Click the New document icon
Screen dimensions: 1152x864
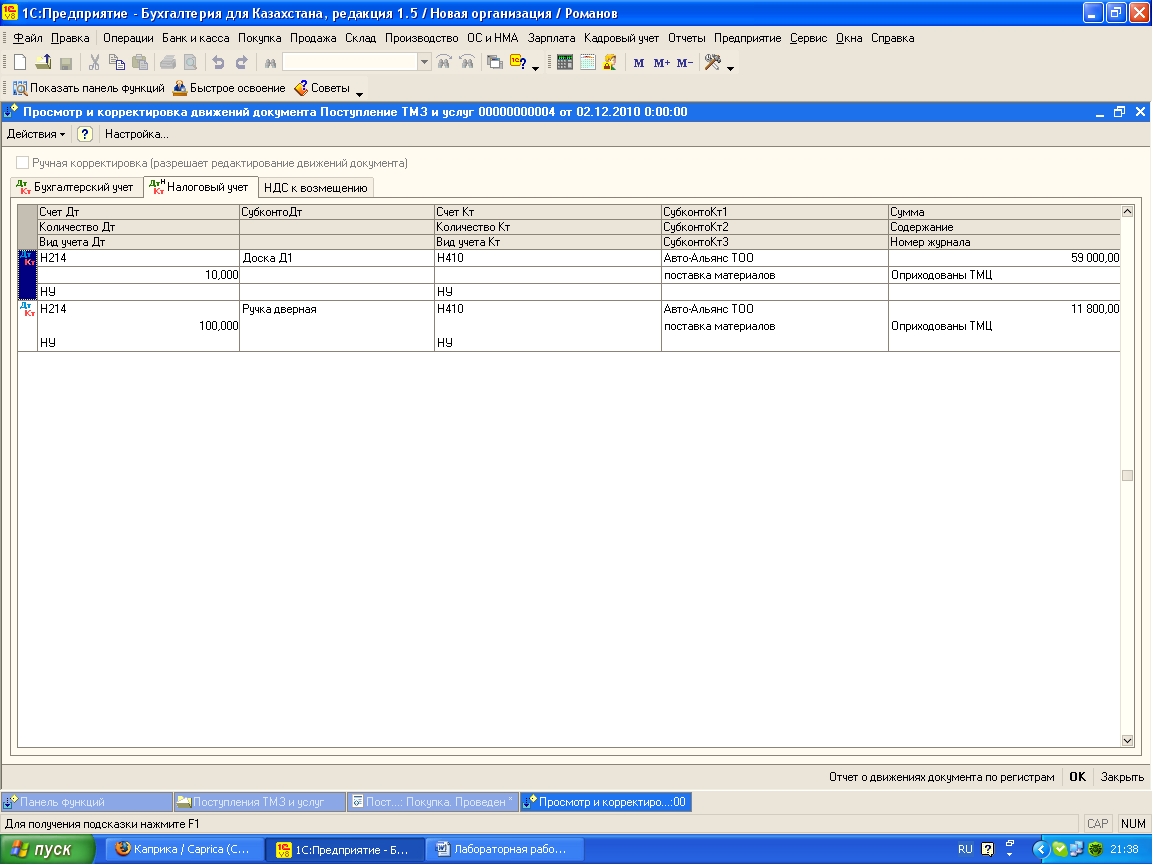pyautogui.click(x=20, y=63)
